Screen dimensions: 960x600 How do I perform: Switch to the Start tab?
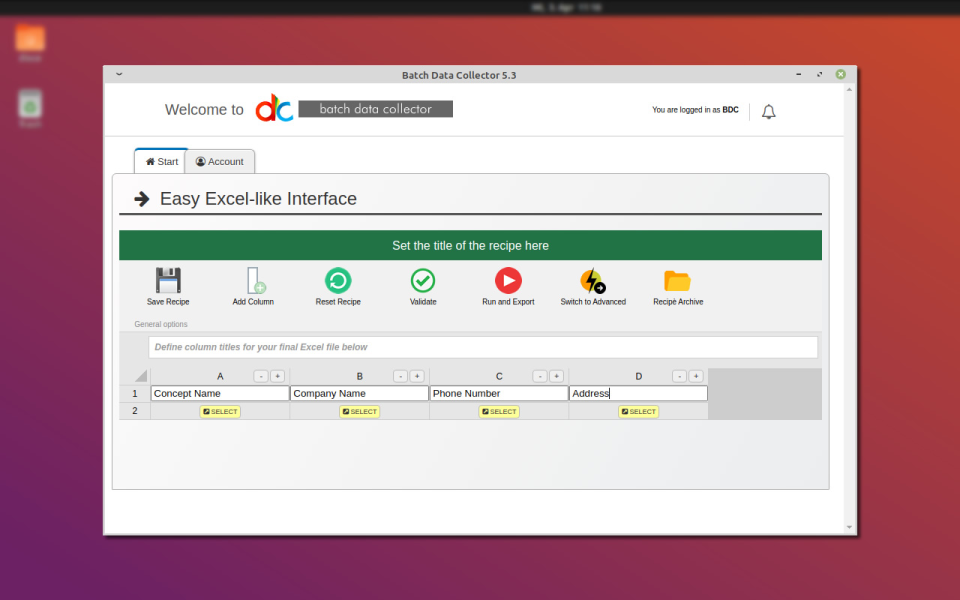(160, 160)
